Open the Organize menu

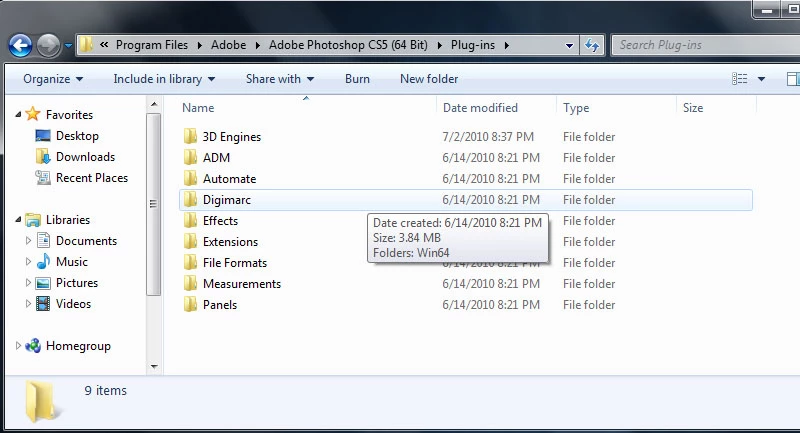53,79
